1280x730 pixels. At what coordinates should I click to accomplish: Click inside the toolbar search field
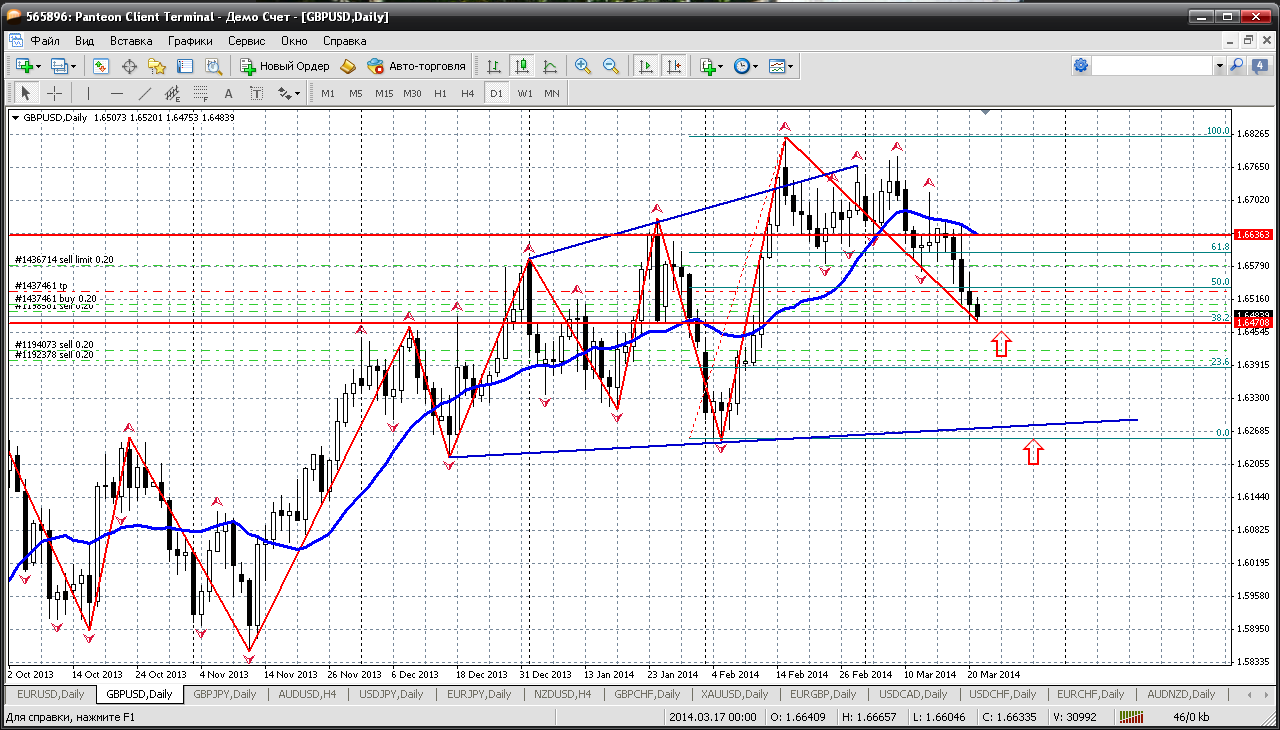pyautogui.click(x=1151, y=66)
